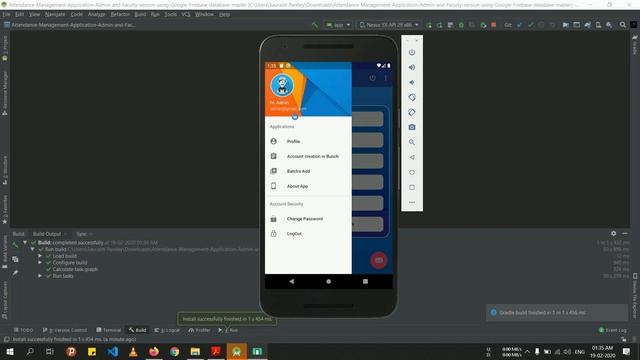
Task: Open emulator extended controls (three dots)
Action: (412, 202)
